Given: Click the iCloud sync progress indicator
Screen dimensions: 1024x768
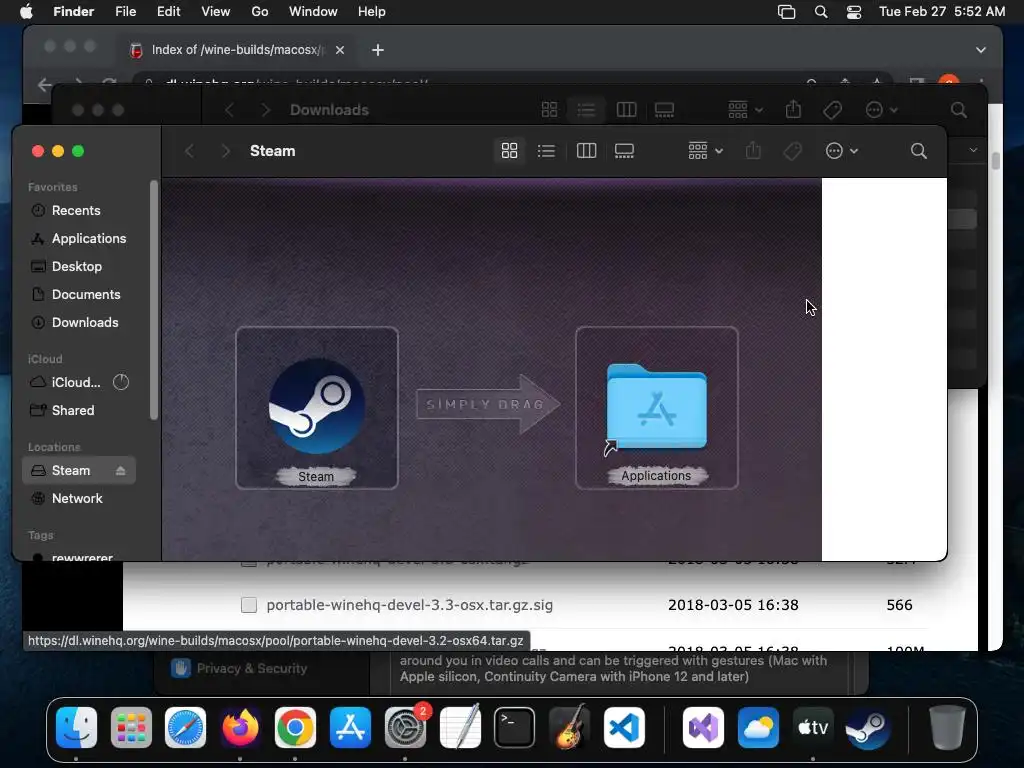Looking at the screenshot, I should [121, 382].
